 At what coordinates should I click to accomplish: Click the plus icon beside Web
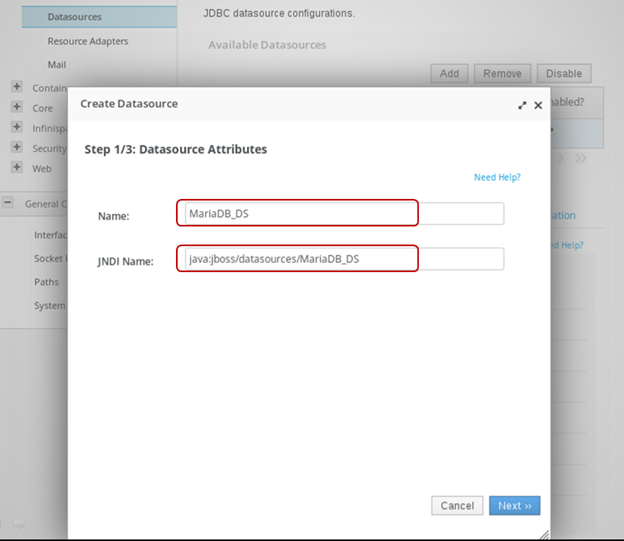click(17, 168)
